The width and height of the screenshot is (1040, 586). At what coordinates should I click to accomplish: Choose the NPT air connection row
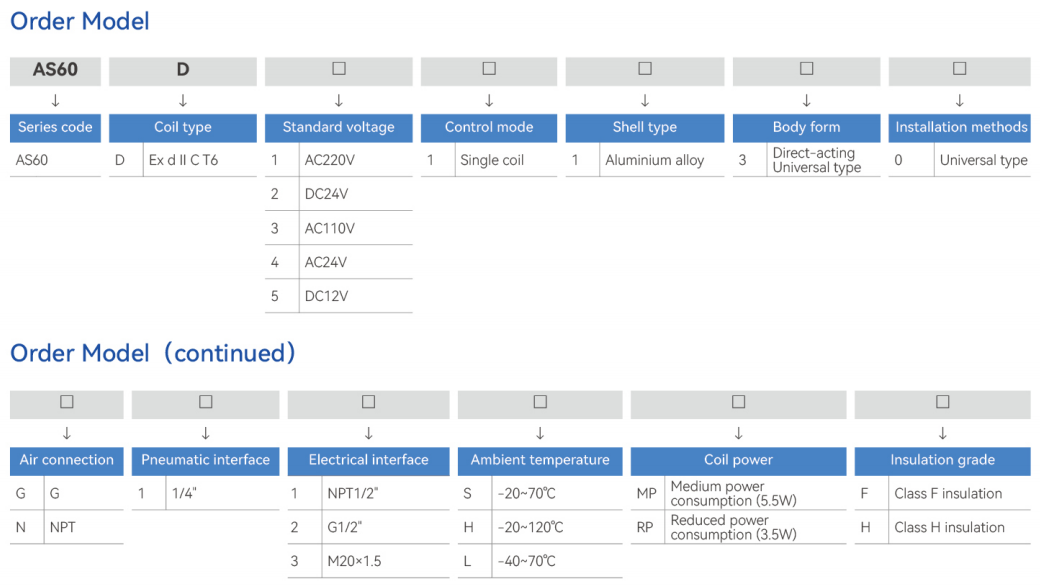coord(66,528)
